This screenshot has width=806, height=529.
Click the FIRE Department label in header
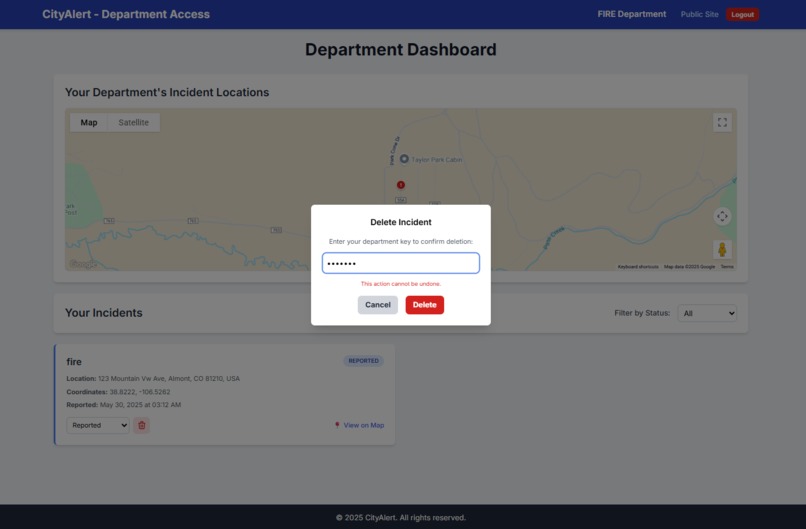(x=631, y=14)
